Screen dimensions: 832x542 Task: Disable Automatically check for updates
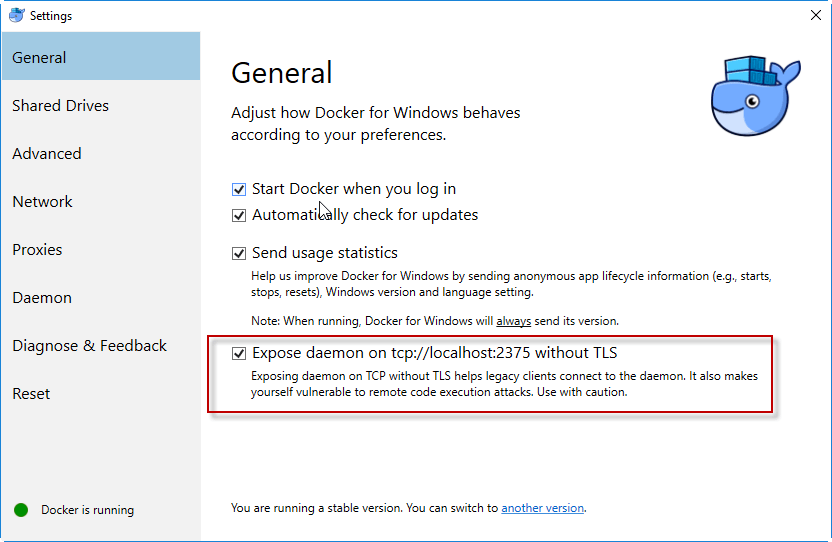coord(239,215)
